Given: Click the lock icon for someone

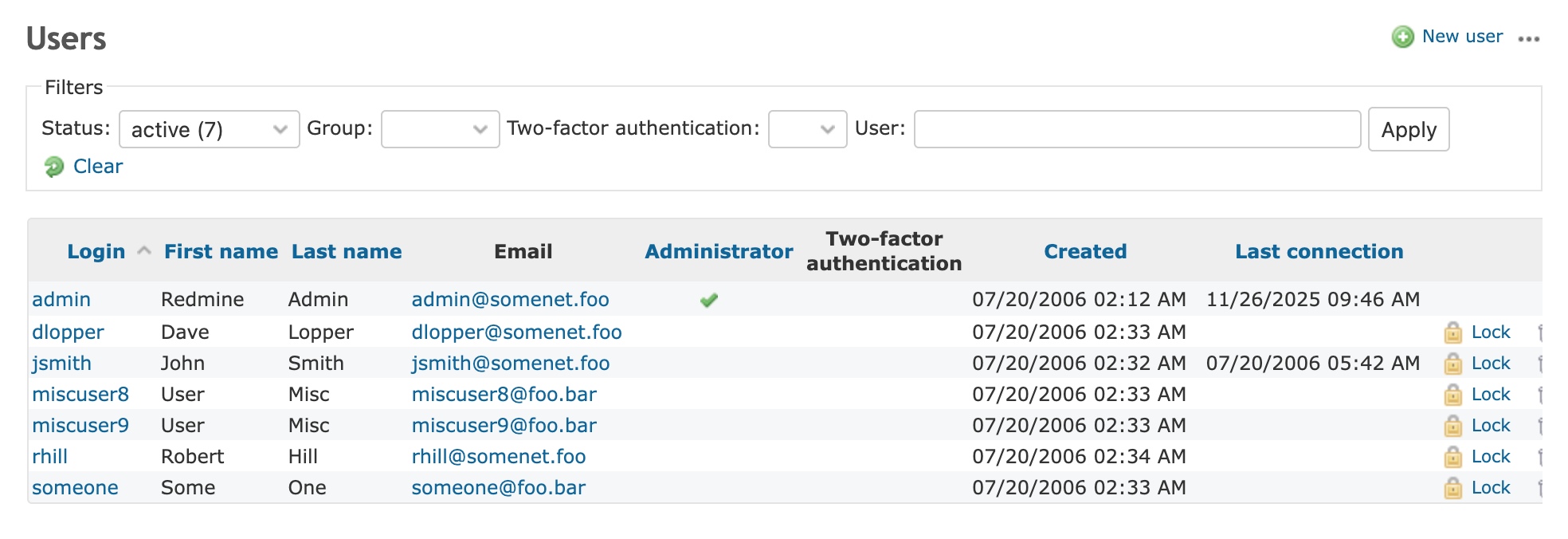Looking at the screenshot, I should pos(1453,488).
